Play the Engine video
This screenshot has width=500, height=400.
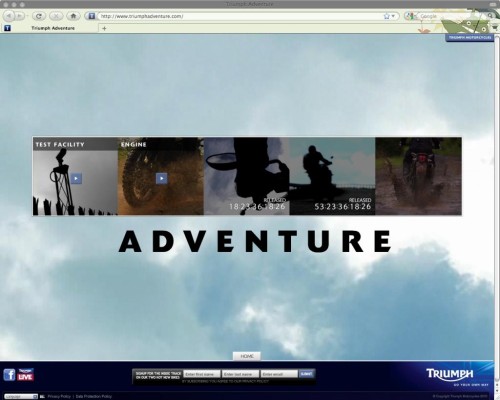(x=162, y=178)
